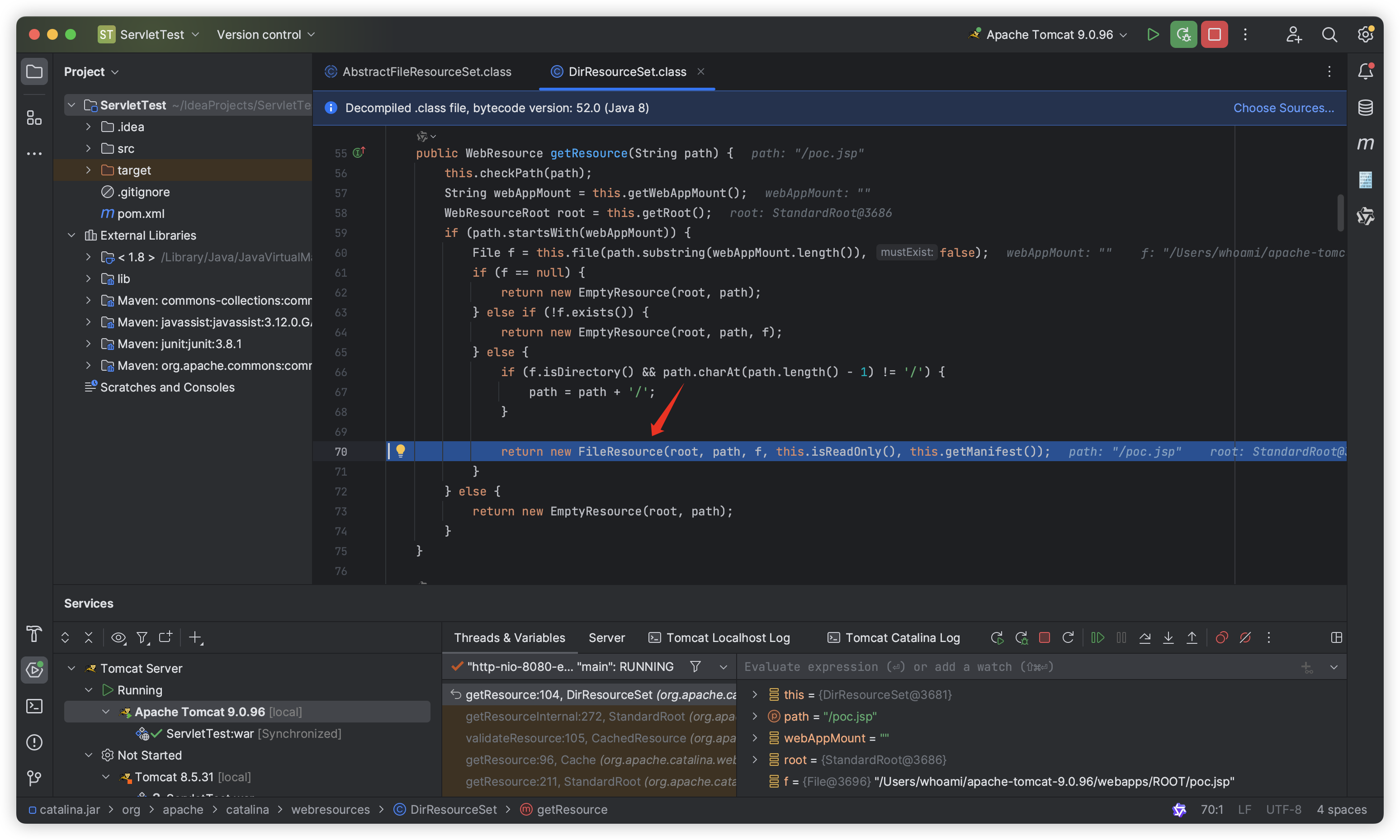Click the Choose Sources... link
Viewport: 1400px width, 840px height.
pyautogui.click(x=1283, y=108)
